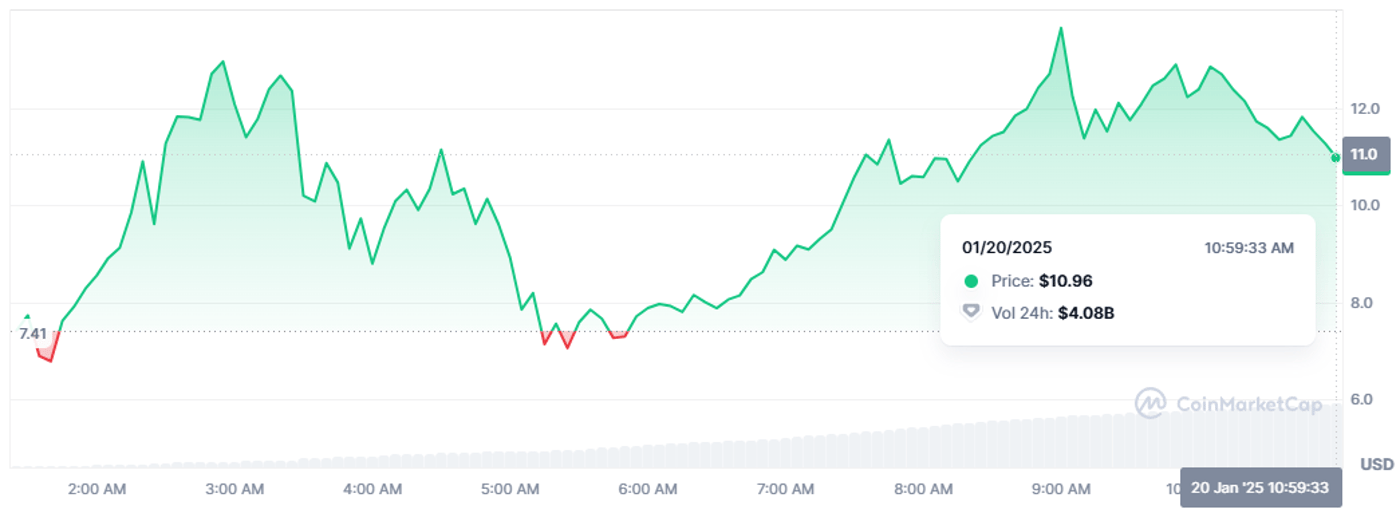Select the 5:00 AM time axis label
This screenshot has height=525, width=1400.
point(510,489)
